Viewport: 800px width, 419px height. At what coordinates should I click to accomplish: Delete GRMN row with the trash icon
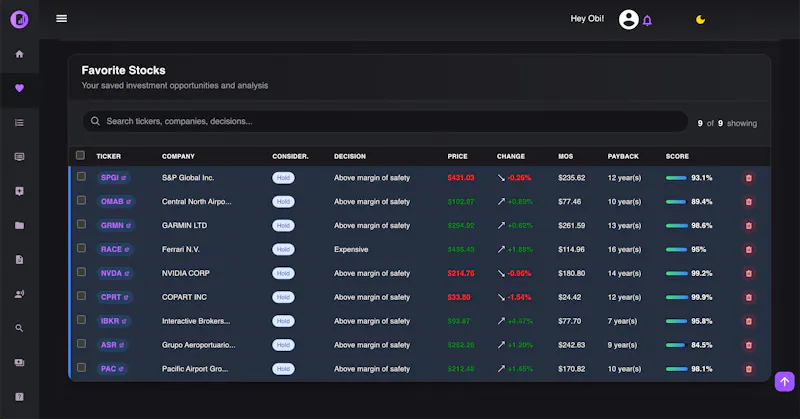pos(748,226)
